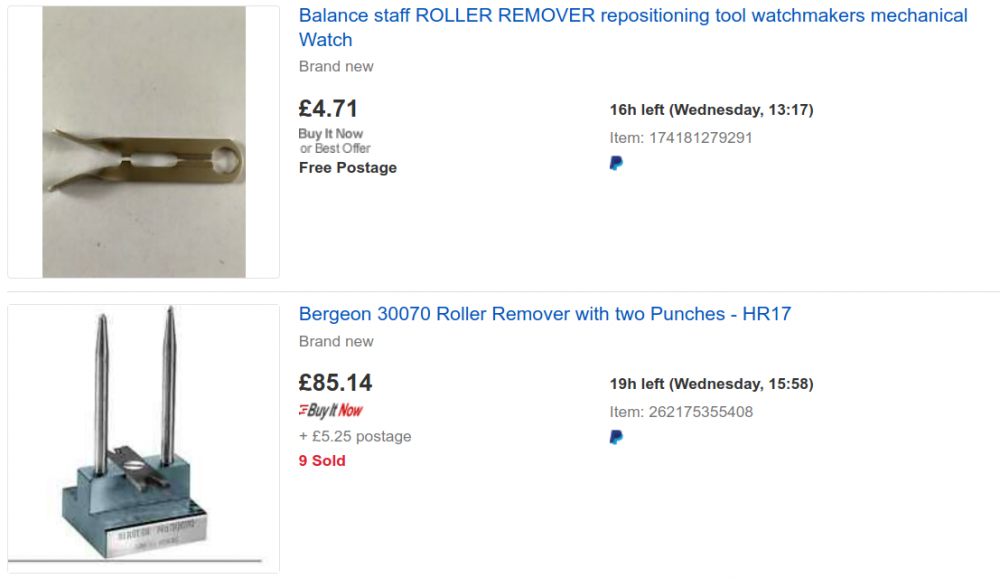Screen dimensions: 1000x579
Task: Open the Balance staff ROLLER REMOVER listing title
Action: tap(633, 27)
